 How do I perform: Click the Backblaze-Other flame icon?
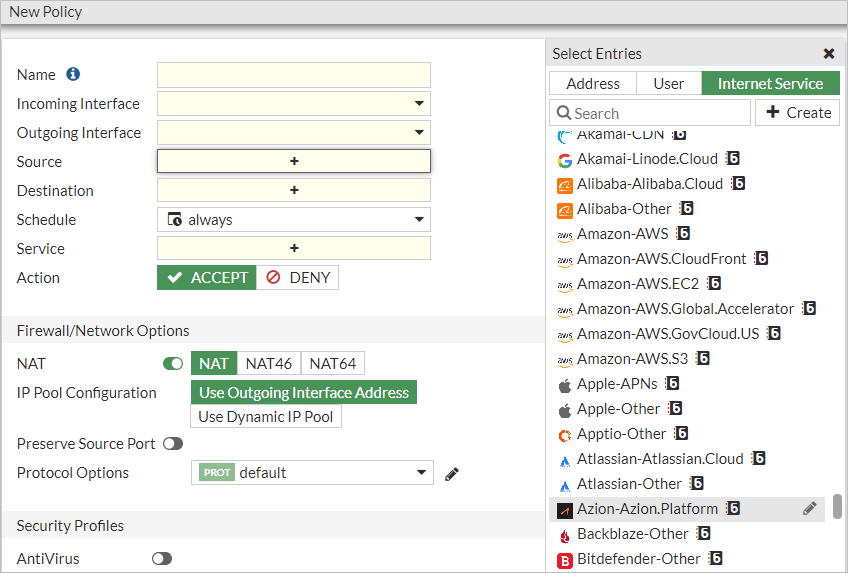(565, 535)
